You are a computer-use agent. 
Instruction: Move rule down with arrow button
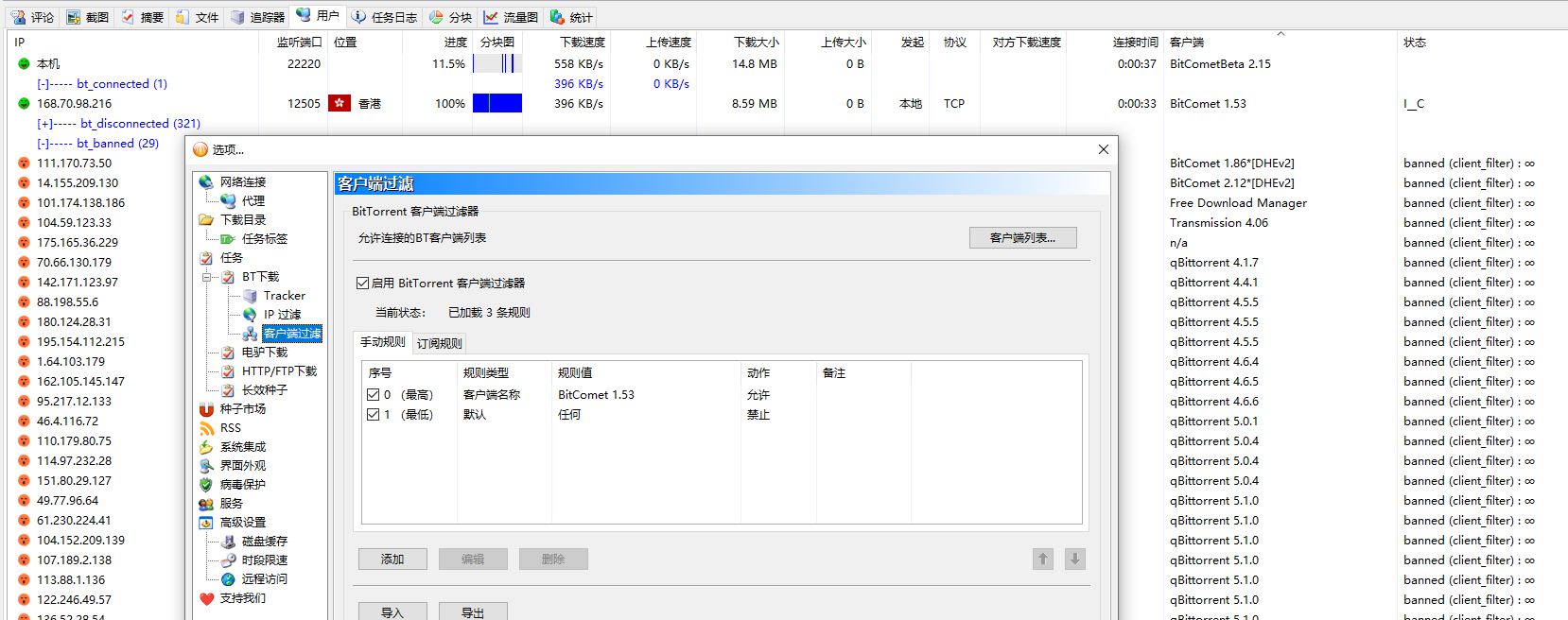point(1075,560)
